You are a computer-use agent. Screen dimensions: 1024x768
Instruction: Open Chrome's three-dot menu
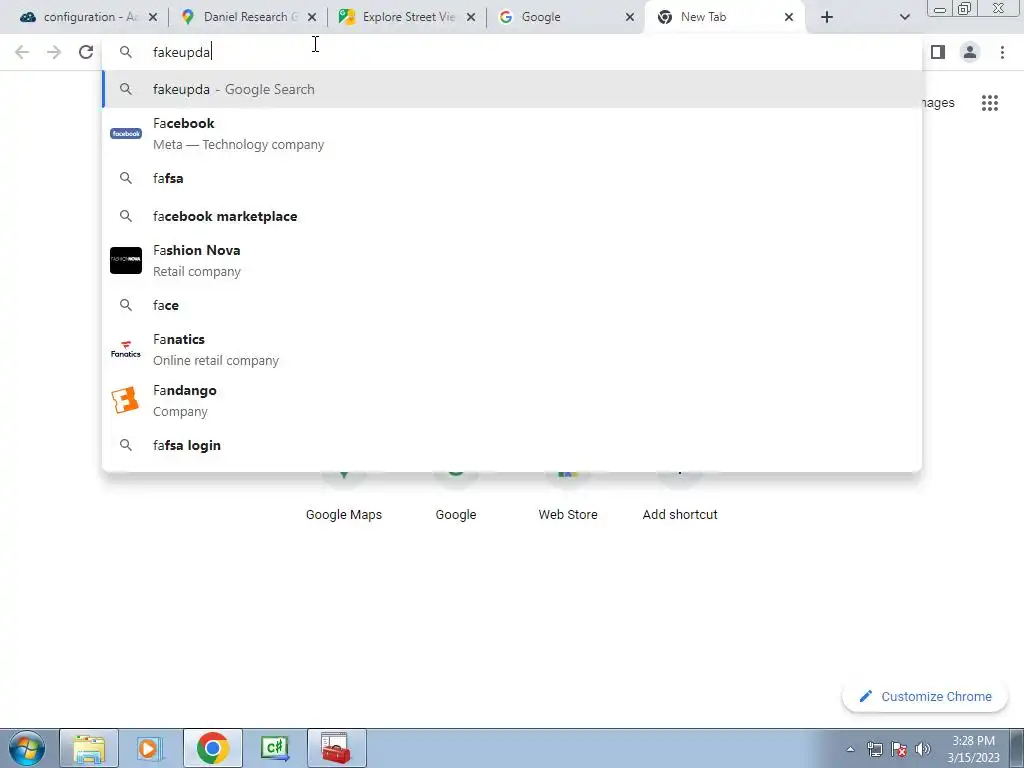click(1002, 52)
